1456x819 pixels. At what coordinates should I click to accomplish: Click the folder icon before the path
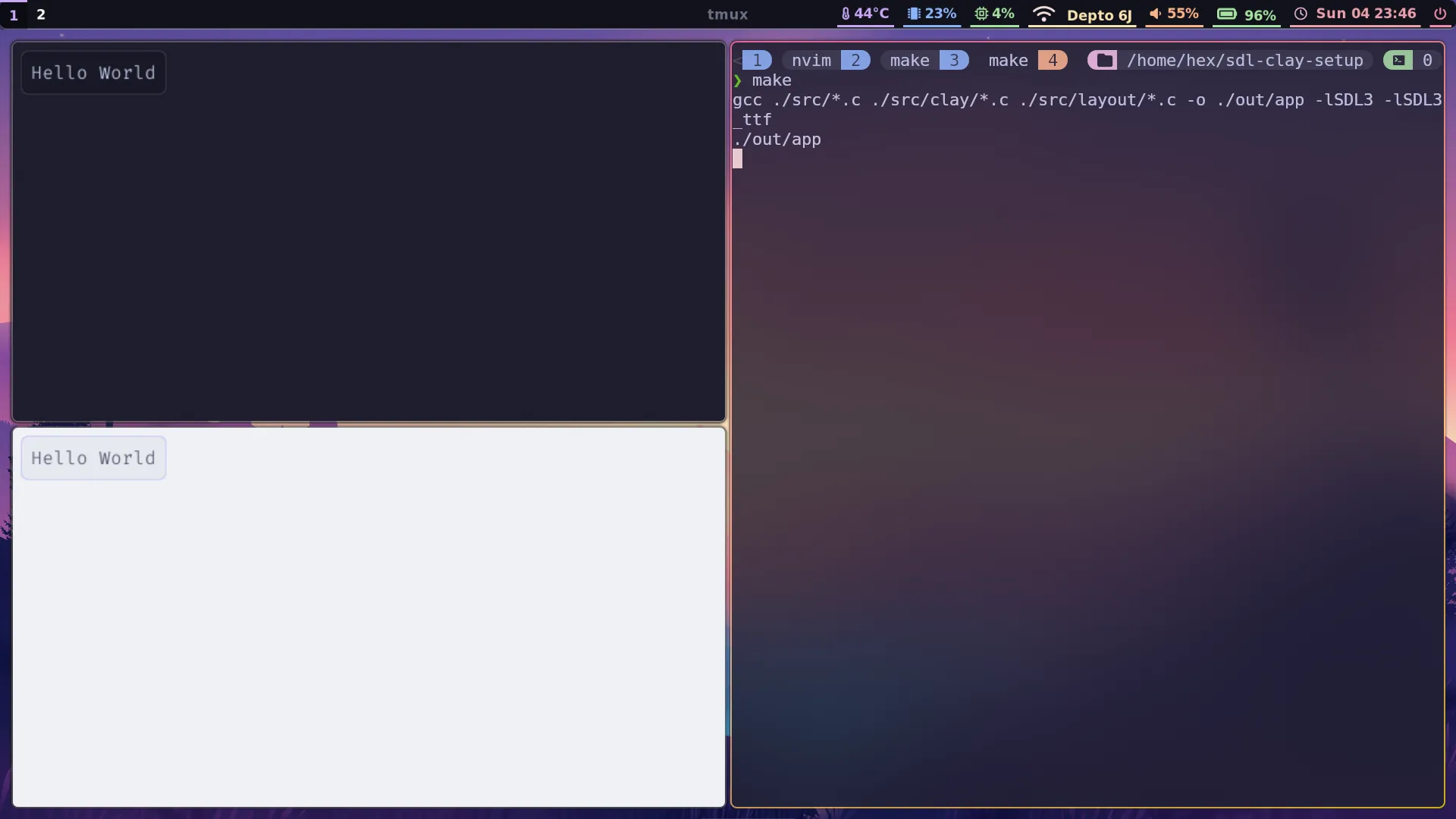click(1103, 60)
